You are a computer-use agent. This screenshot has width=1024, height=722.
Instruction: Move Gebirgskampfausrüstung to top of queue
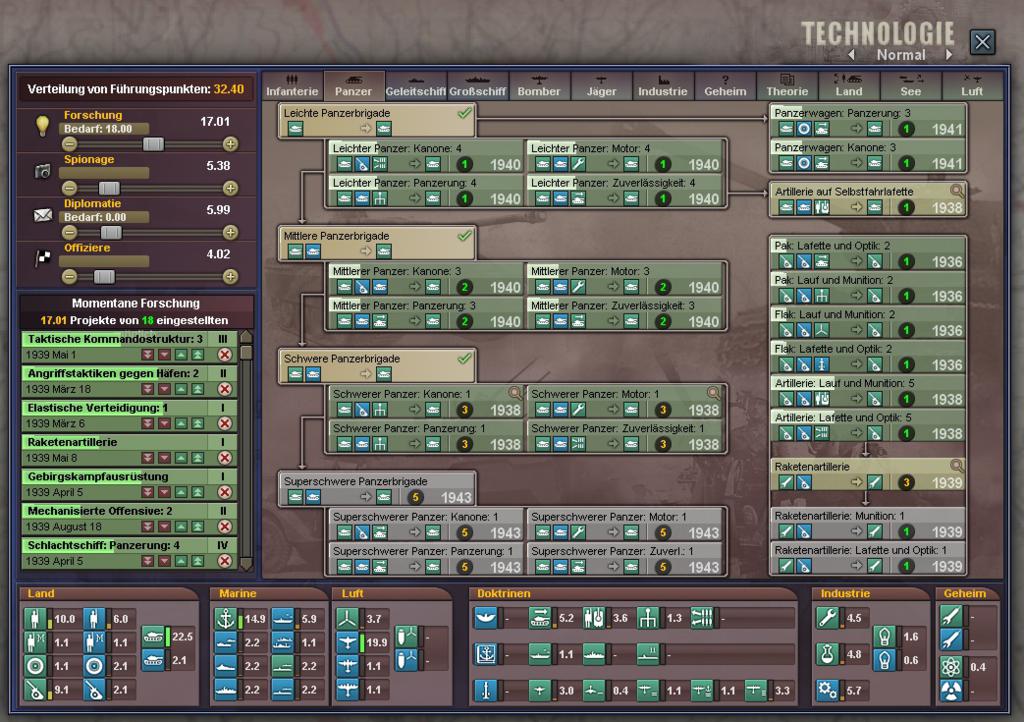[x=197, y=492]
